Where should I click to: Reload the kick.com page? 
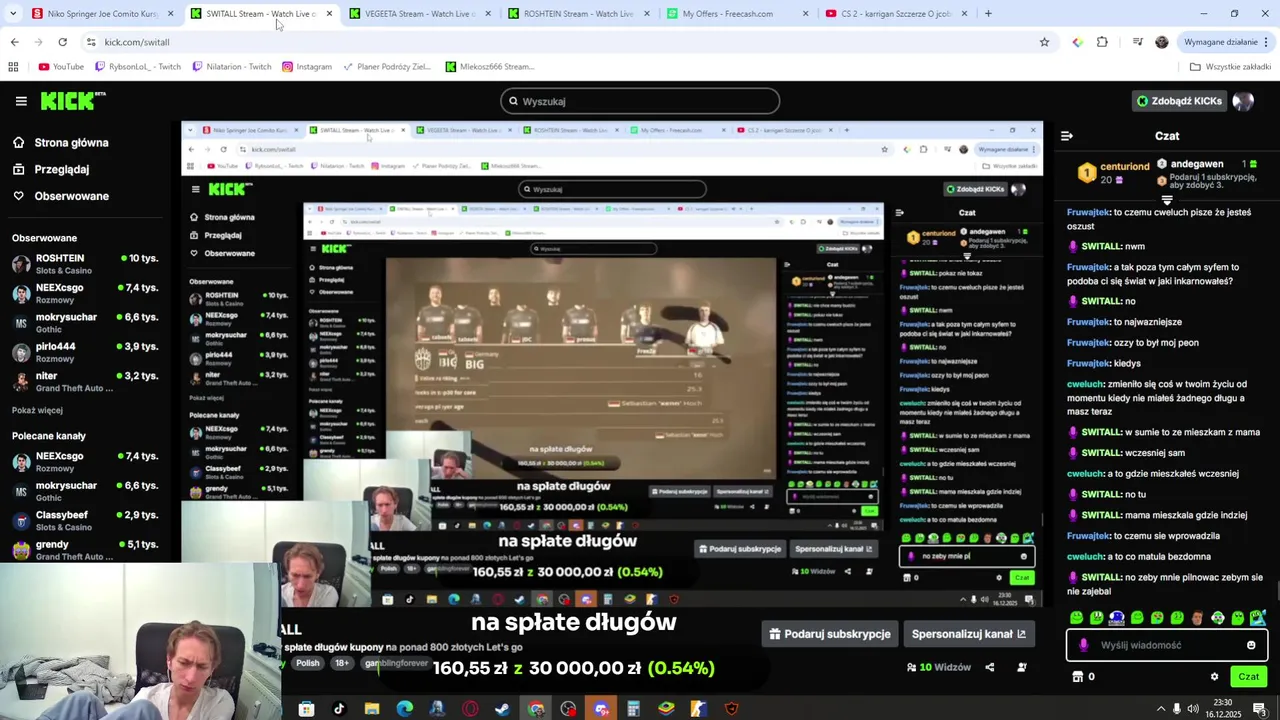pyautogui.click(x=62, y=42)
